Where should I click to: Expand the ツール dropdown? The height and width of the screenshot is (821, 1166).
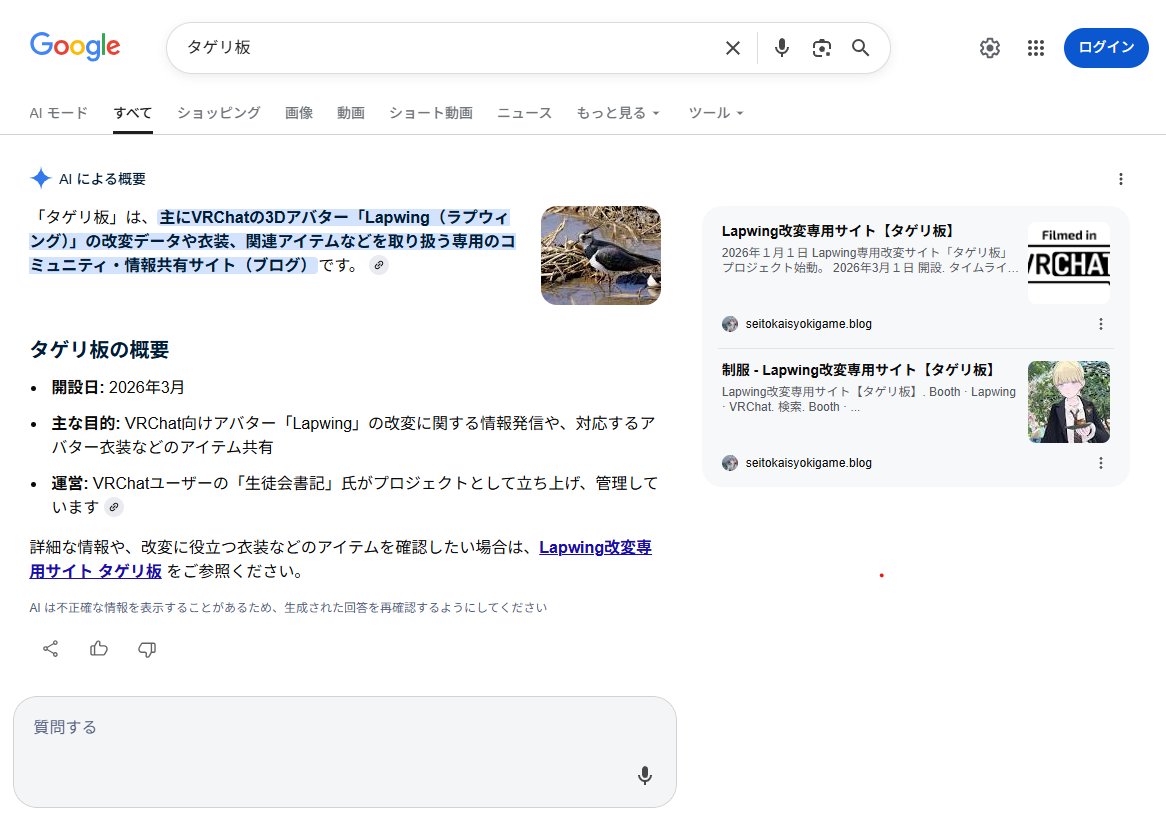pyautogui.click(x=715, y=113)
